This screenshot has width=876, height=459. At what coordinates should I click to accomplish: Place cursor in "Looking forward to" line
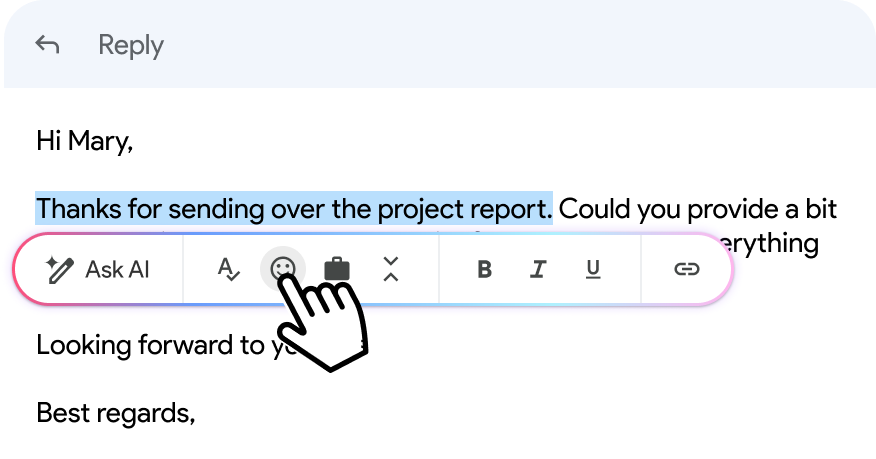pos(140,345)
